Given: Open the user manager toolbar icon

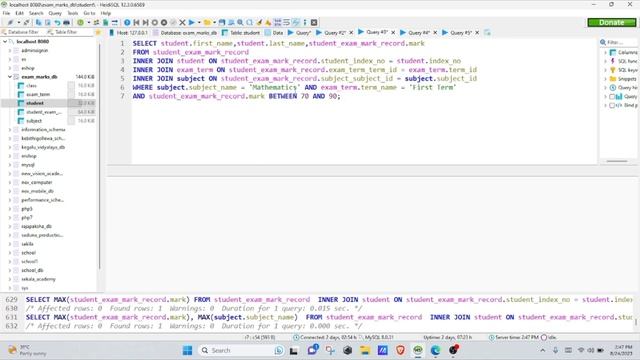Looking at the screenshot, I should click(x=96, y=22).
